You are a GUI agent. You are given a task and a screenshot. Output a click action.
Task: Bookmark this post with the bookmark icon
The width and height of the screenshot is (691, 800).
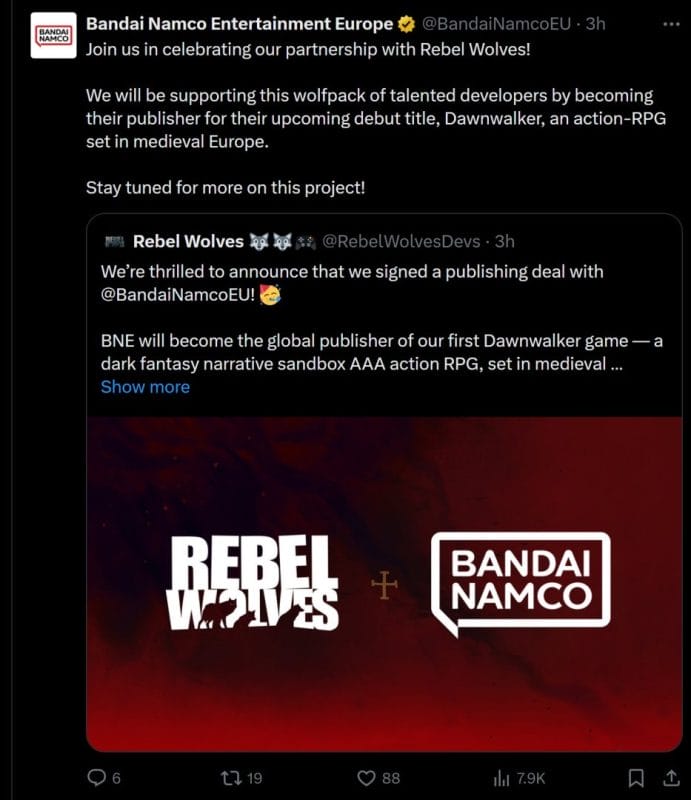coord(634,777)
